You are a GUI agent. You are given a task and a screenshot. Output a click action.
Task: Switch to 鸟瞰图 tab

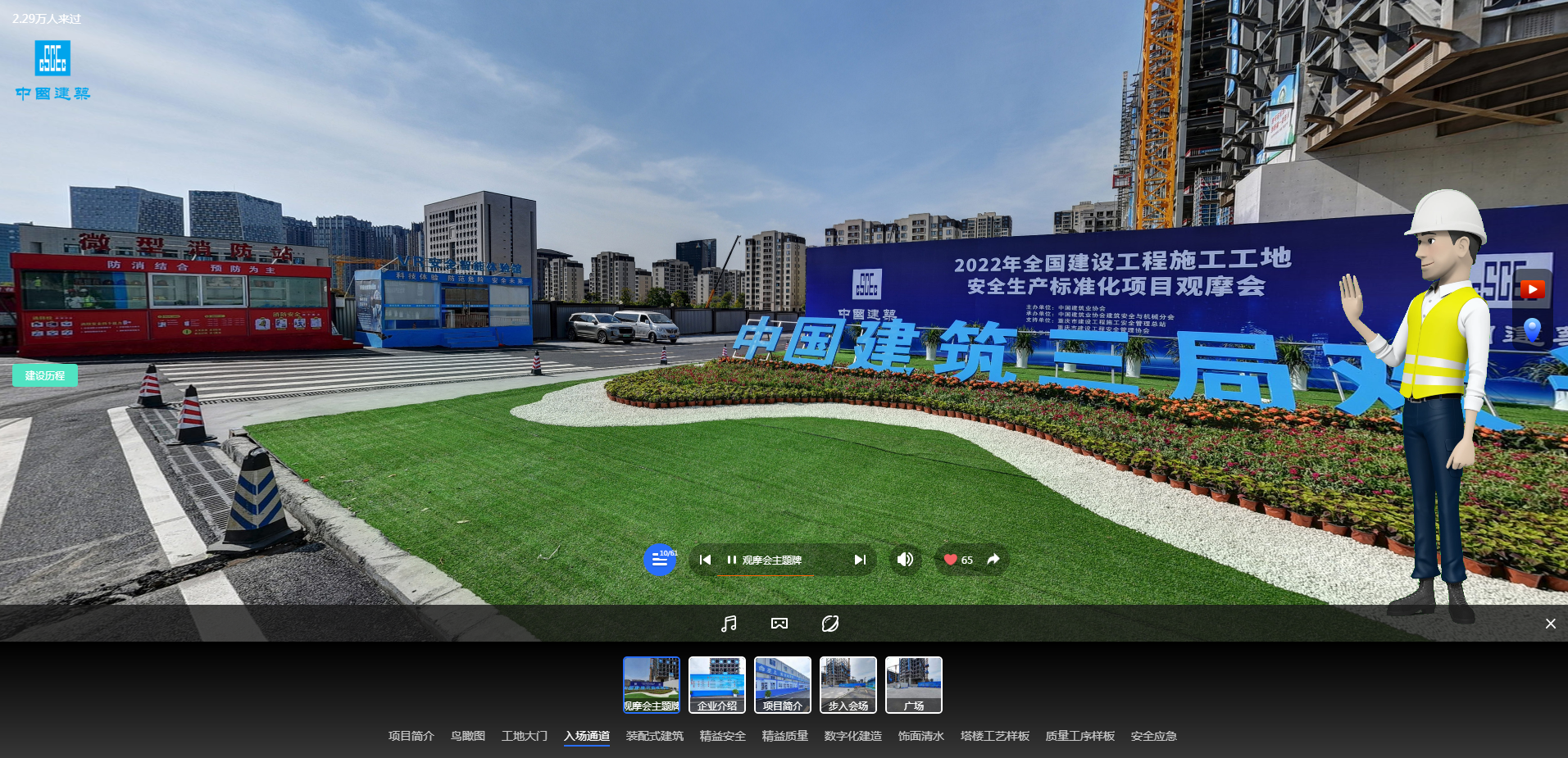pos(468,736)
